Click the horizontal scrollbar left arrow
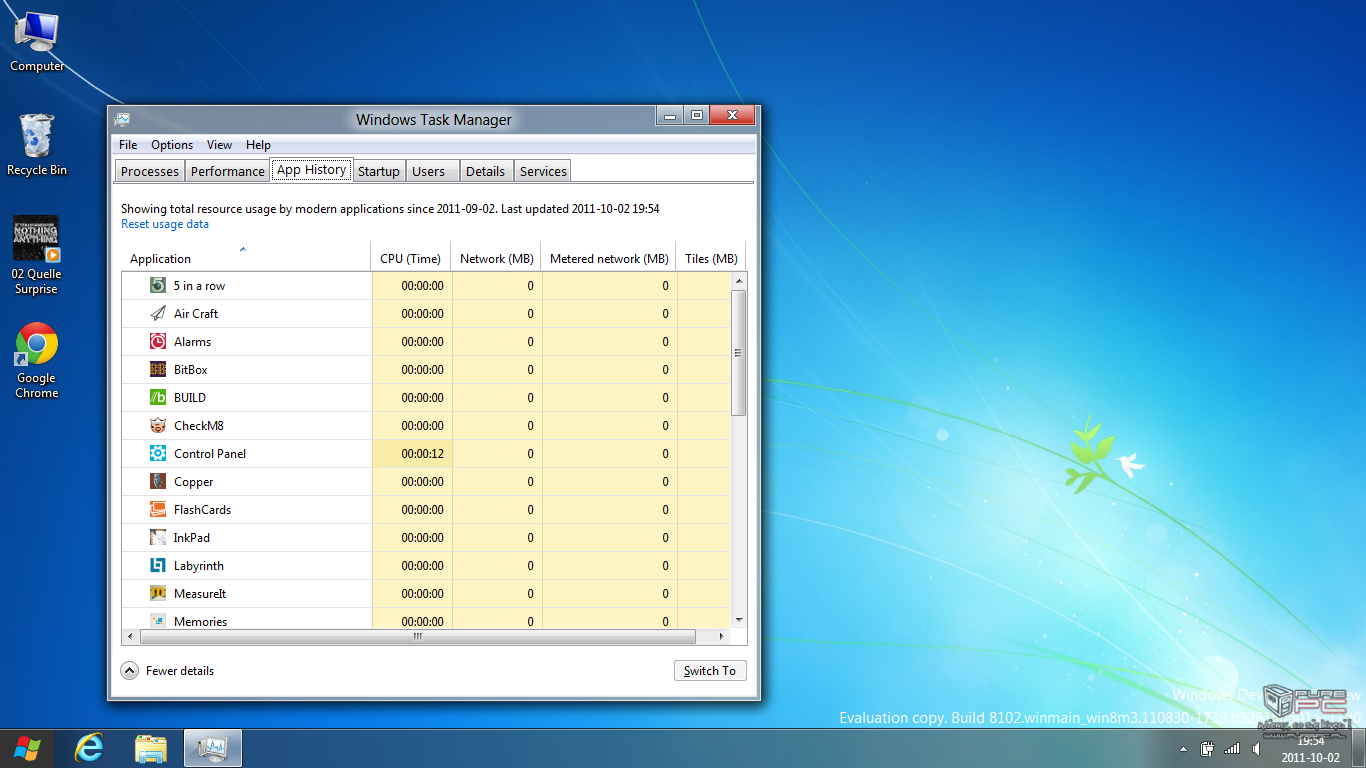This screenshot has height=768, width=1366. 129,636
